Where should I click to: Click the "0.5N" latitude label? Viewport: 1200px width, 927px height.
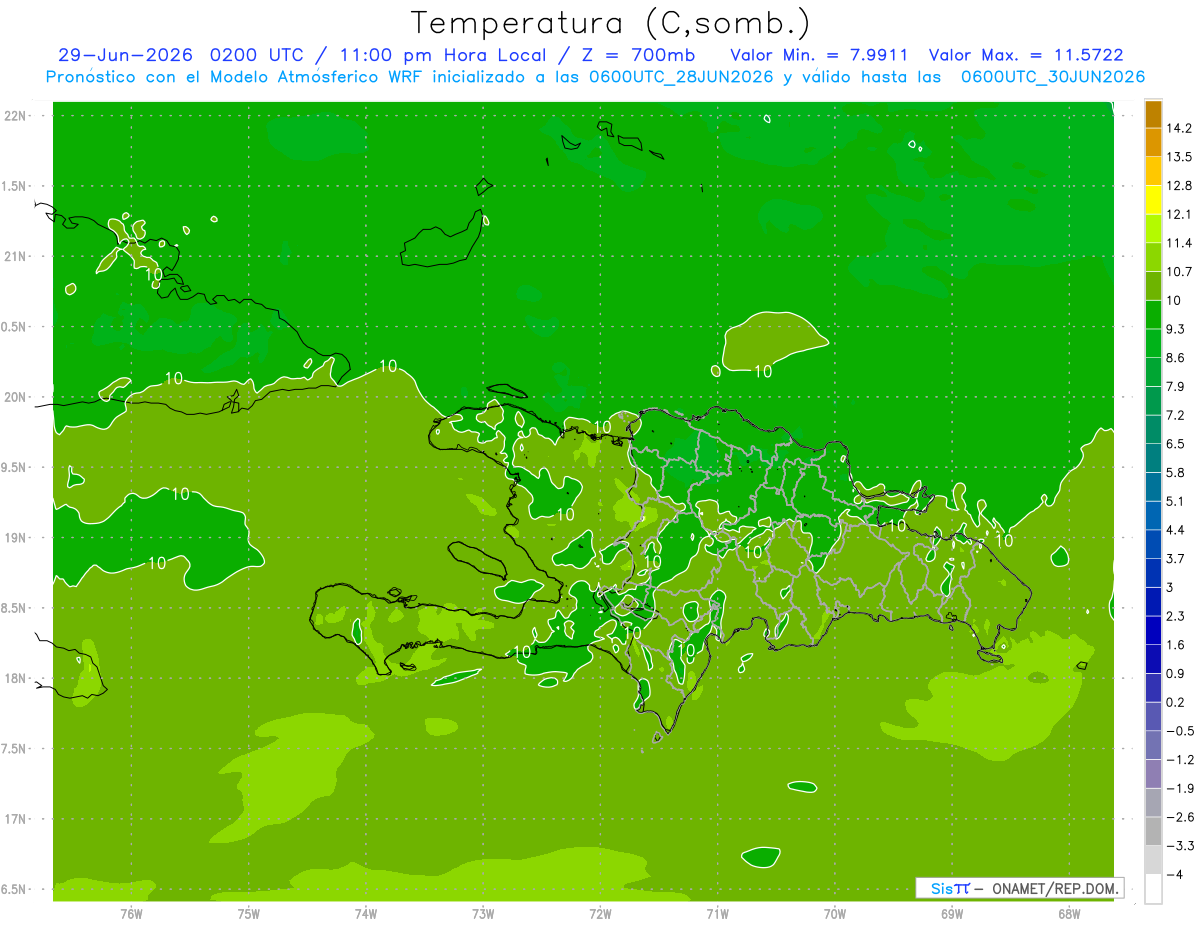pyautogui.click(x=13, y=327)
